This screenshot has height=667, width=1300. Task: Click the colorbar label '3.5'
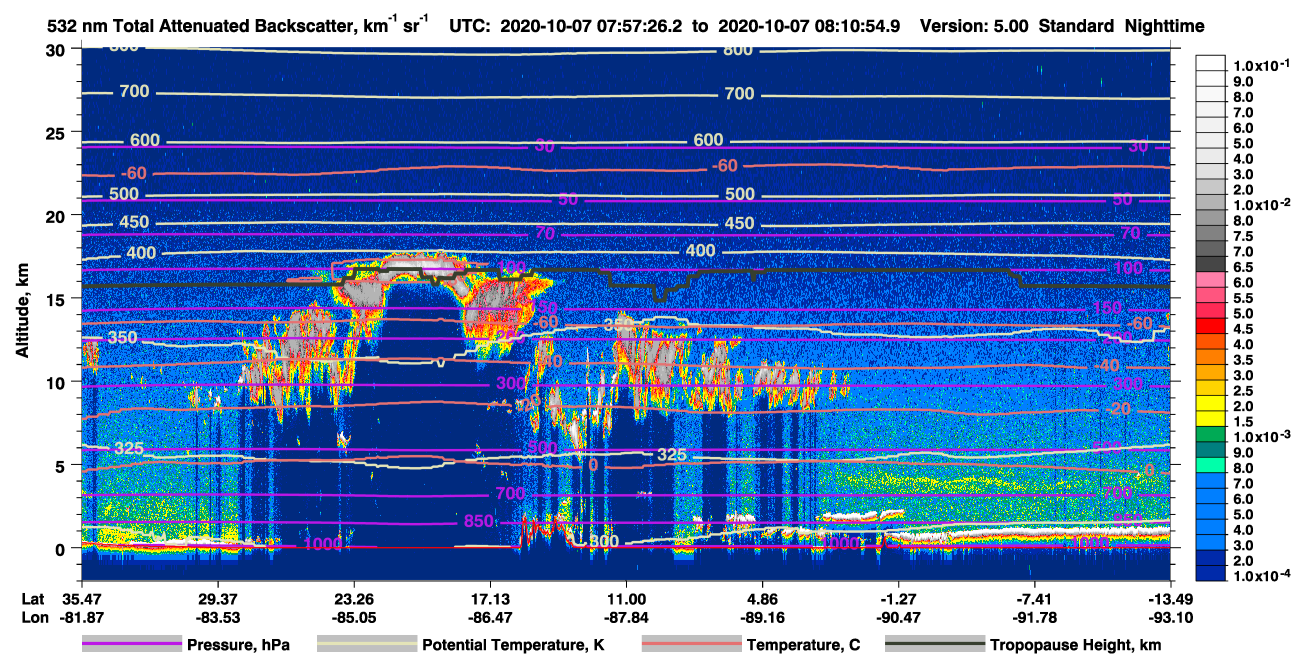tap(1242, 360)
